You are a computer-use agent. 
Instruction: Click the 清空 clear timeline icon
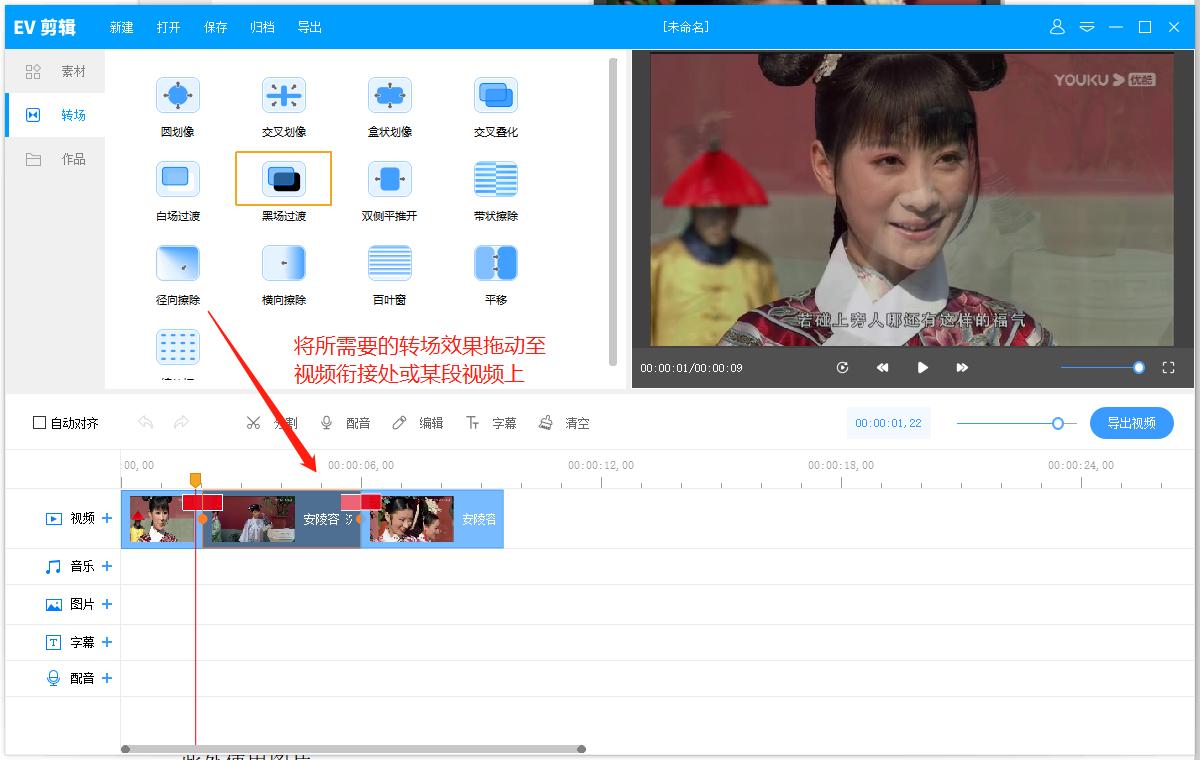(x=546, y=423)
